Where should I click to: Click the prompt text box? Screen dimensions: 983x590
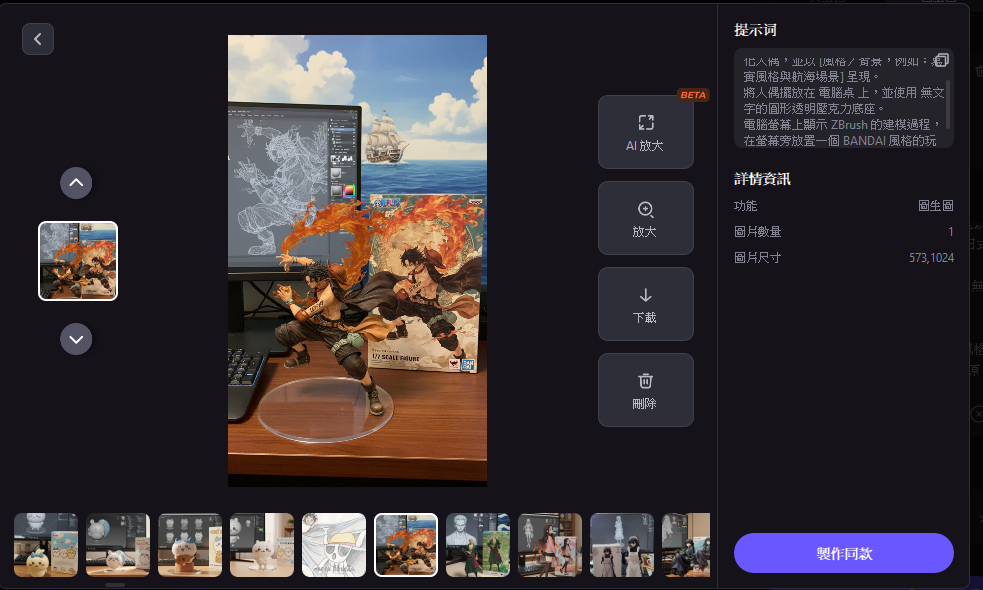click(844, 98)
